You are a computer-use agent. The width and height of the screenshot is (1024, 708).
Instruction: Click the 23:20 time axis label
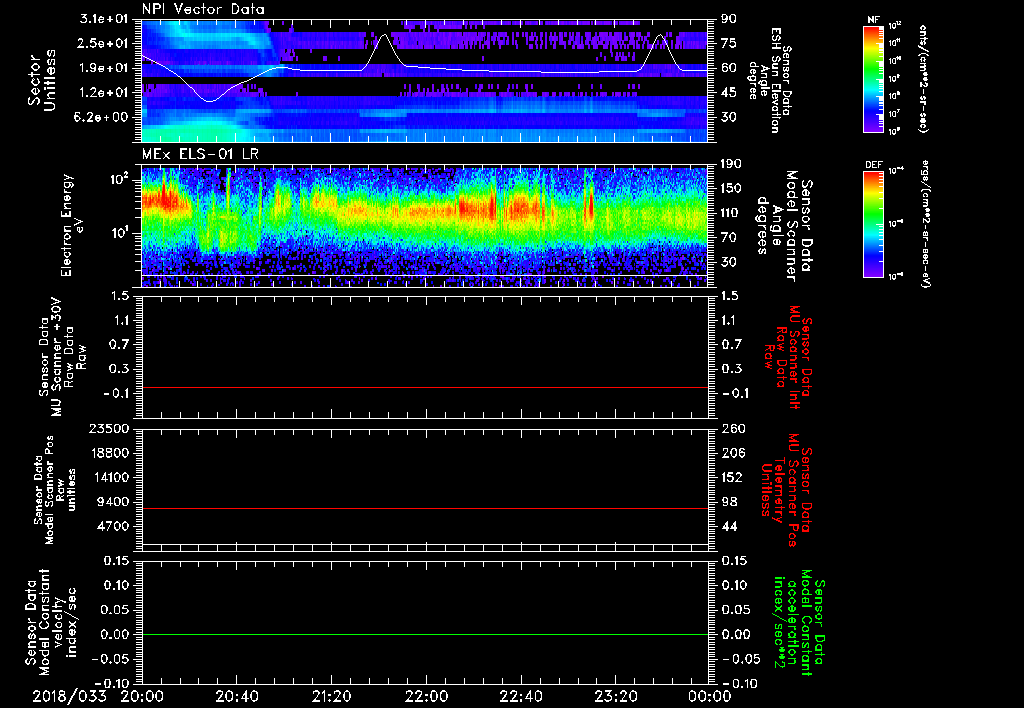pyautogui.click(x=615, y=696)
